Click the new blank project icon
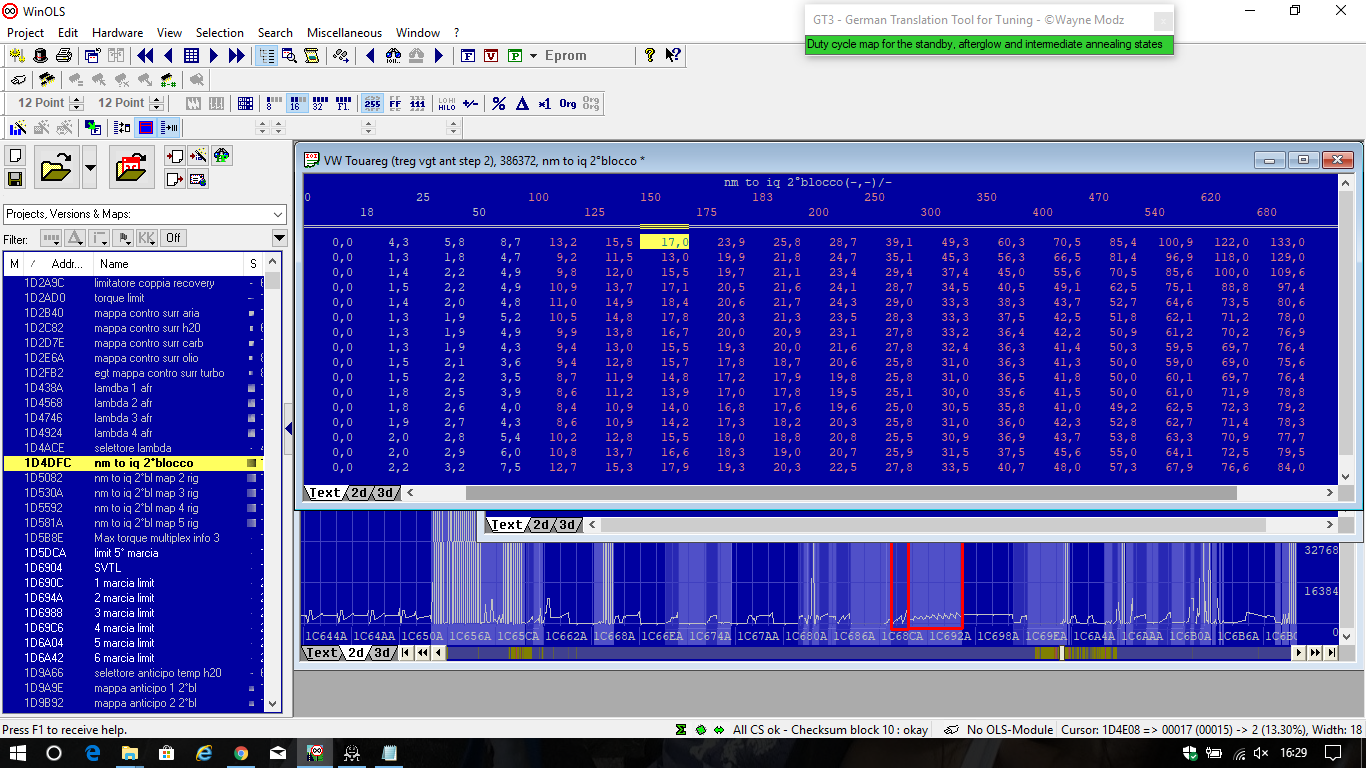This screenshot has height=768, width=1366. pyautogui.click(x=15, y=155)
